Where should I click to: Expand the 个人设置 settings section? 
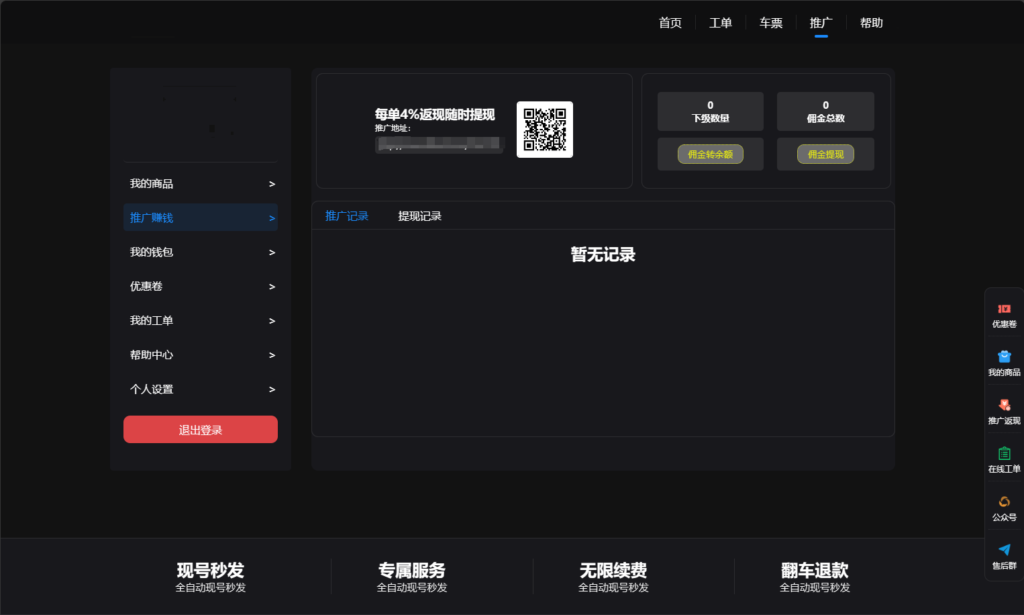[x=200, y=389]
